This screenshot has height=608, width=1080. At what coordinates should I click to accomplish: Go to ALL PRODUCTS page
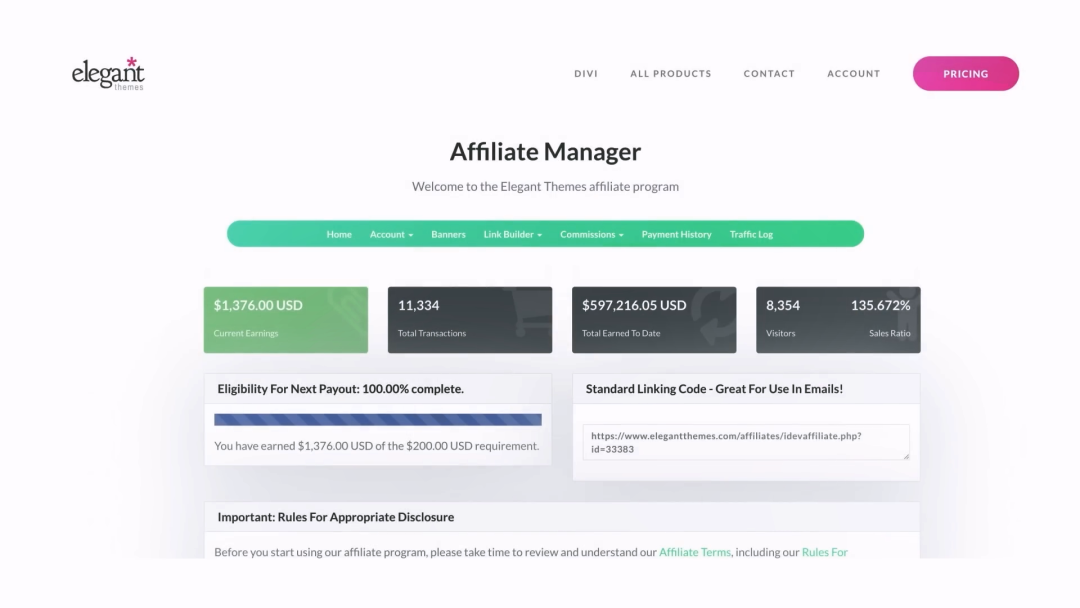tap(671, 74)
